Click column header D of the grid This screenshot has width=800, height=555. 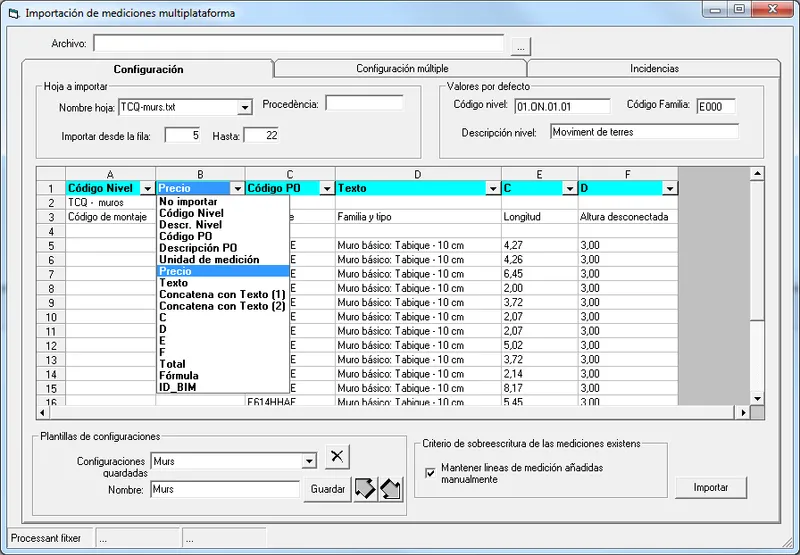pos(418,174)
